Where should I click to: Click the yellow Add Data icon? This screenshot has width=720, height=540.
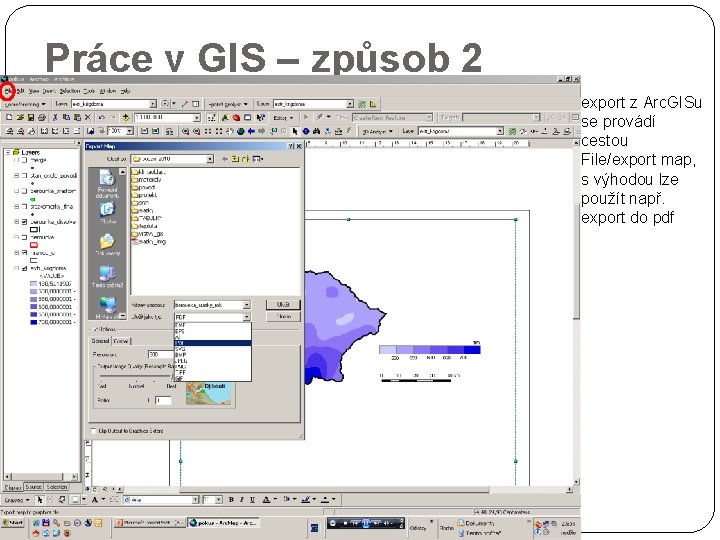[x=125, y=118]
